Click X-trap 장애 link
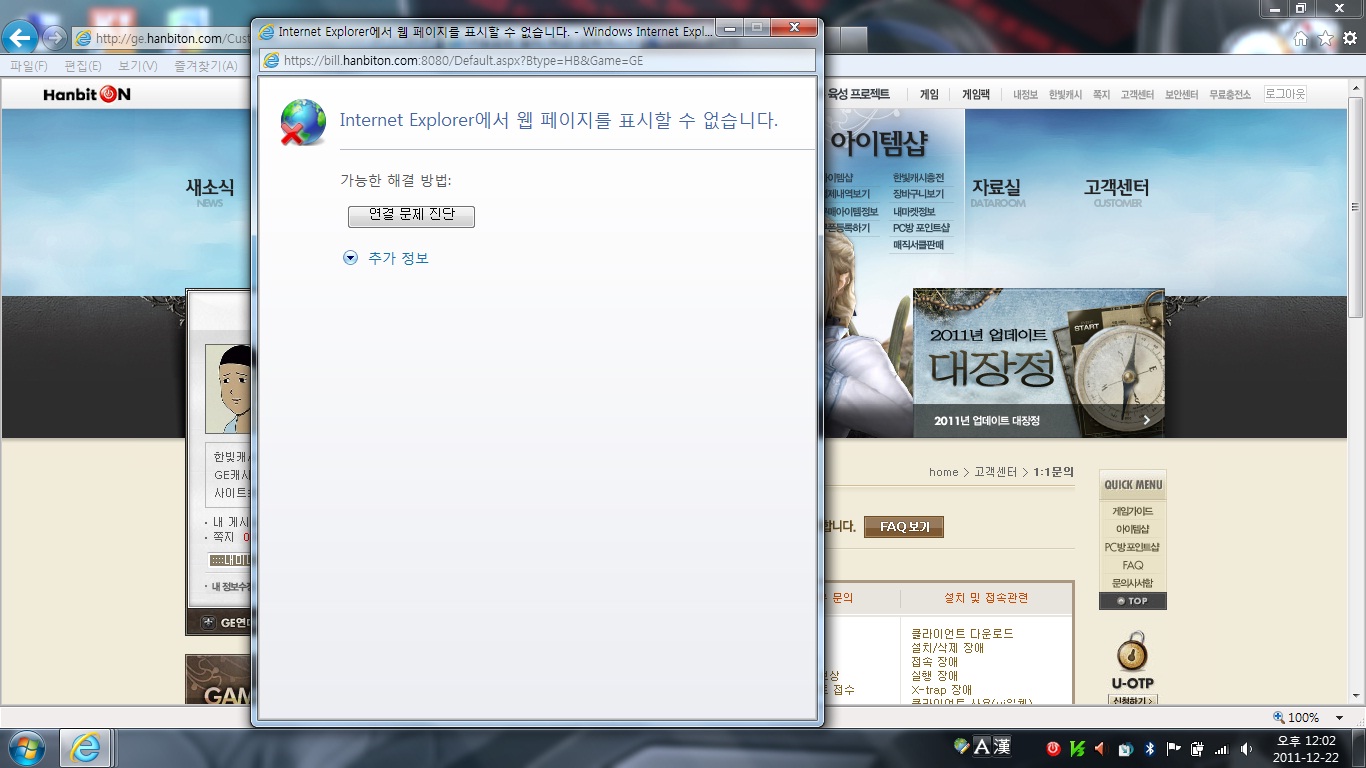 (941, 690)
